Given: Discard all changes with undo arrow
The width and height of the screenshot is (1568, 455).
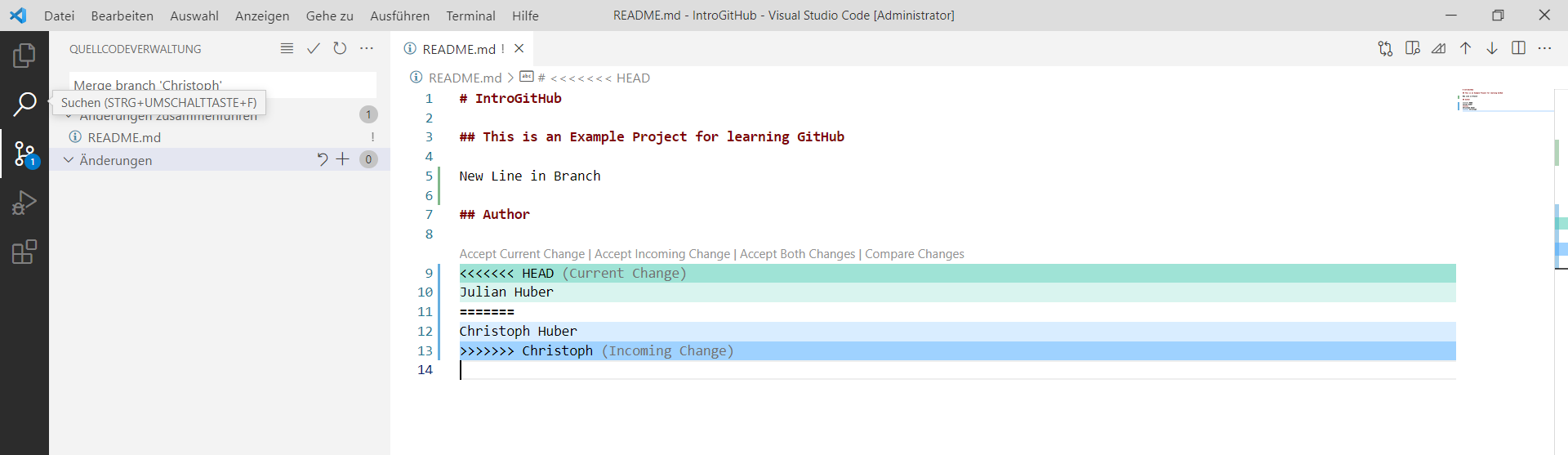Looking at the screenshot, I should coord(323,159).
